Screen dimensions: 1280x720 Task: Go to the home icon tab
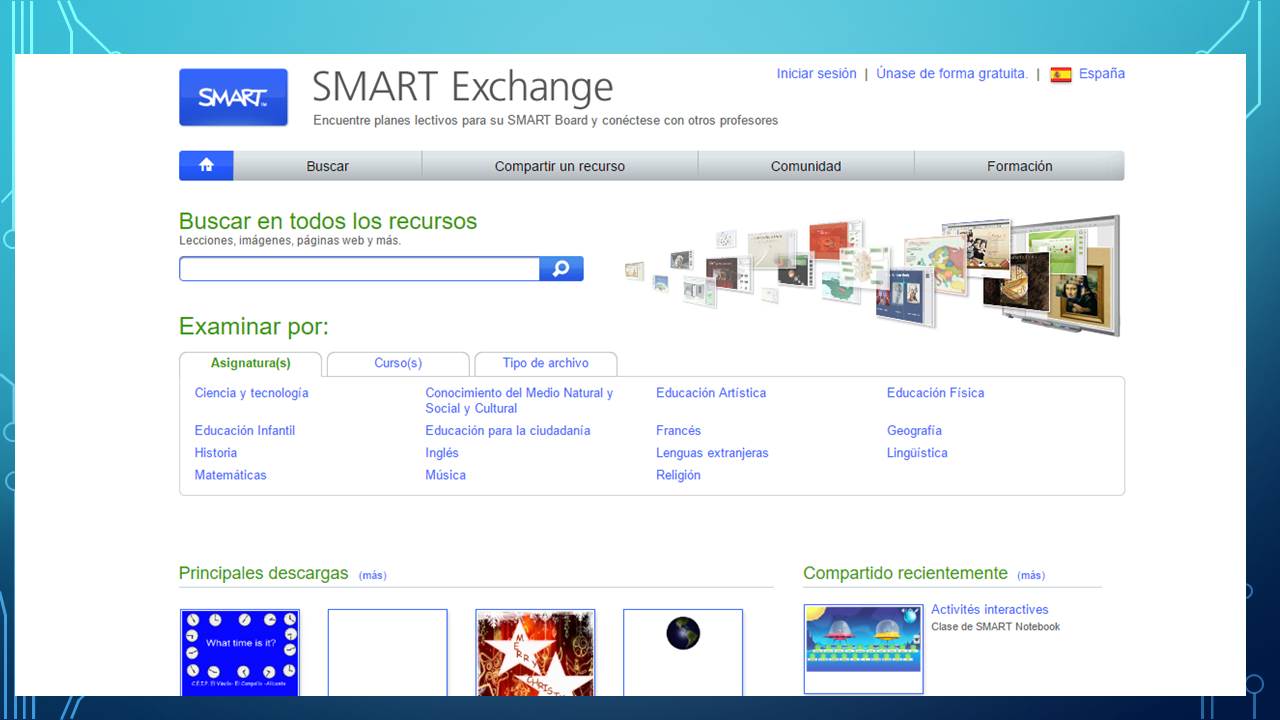206,166
